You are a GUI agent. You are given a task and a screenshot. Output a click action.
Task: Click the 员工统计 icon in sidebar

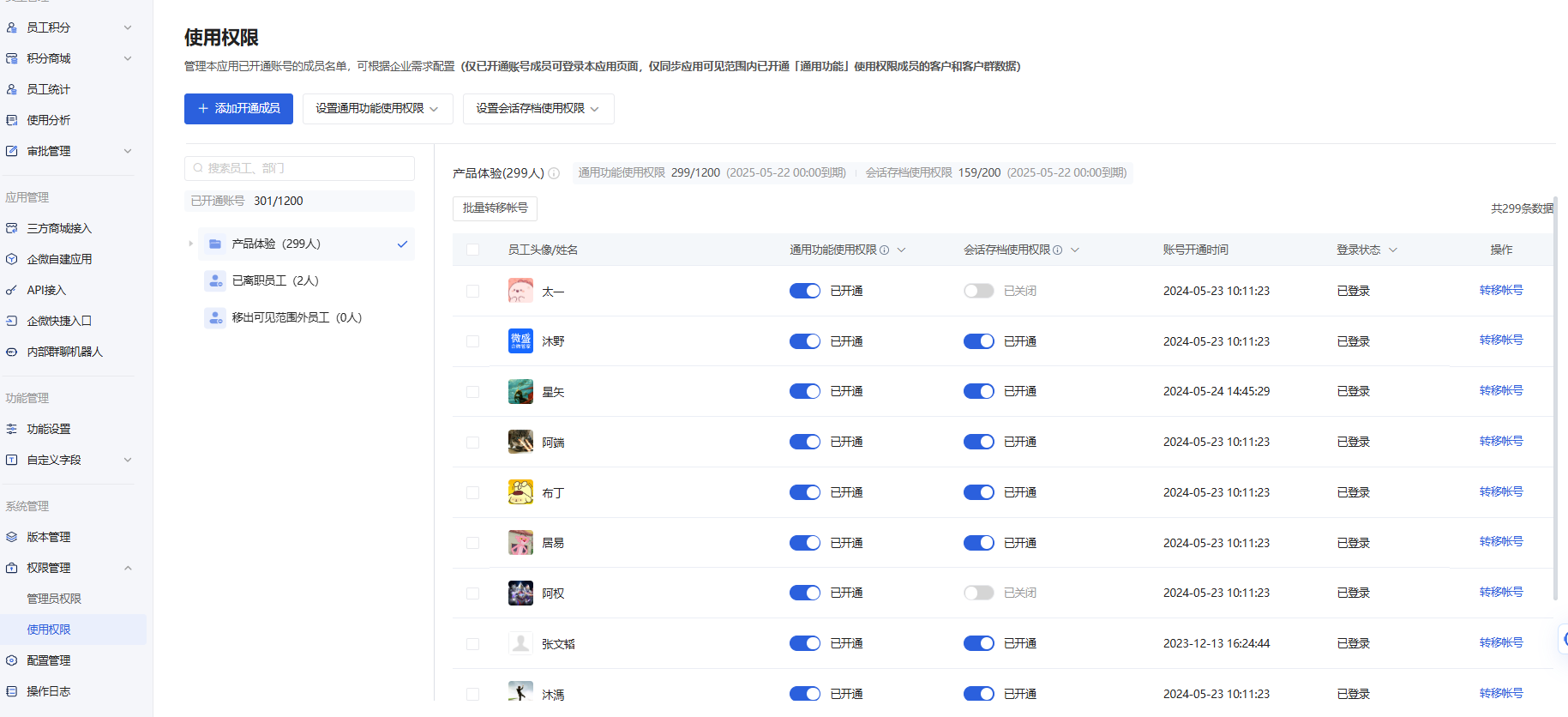12,89
